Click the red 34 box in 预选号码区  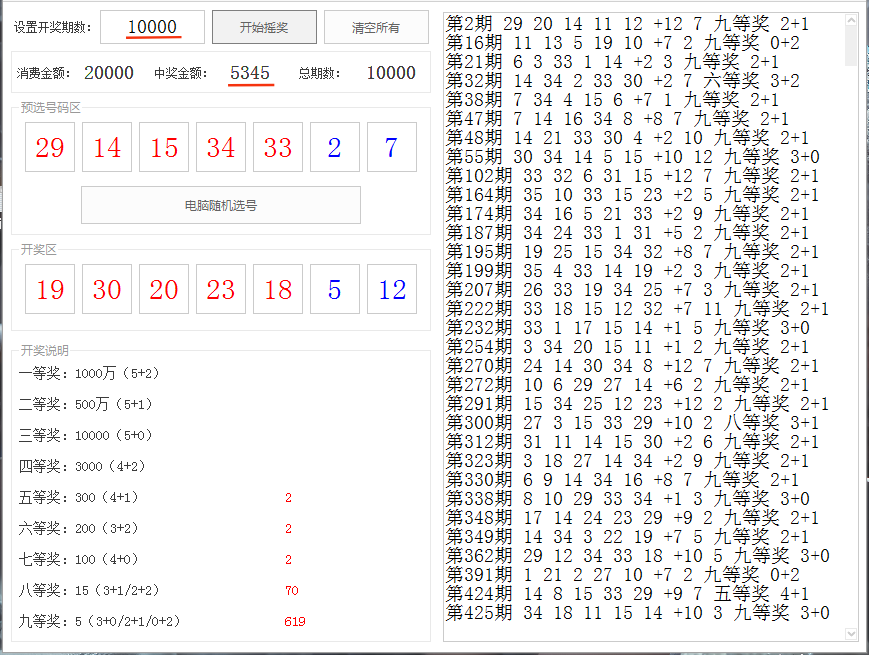(x=221, y=148)
